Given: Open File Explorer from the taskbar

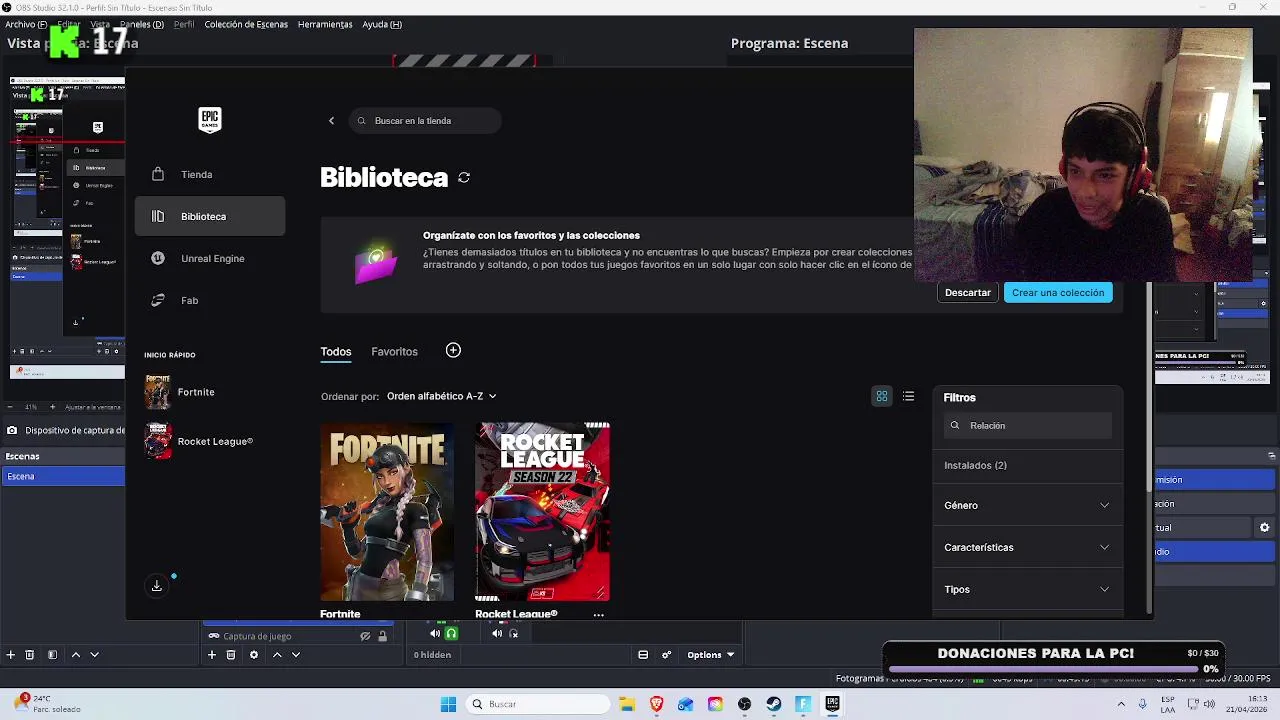Looking at the screenshot, I should [627, 704].
